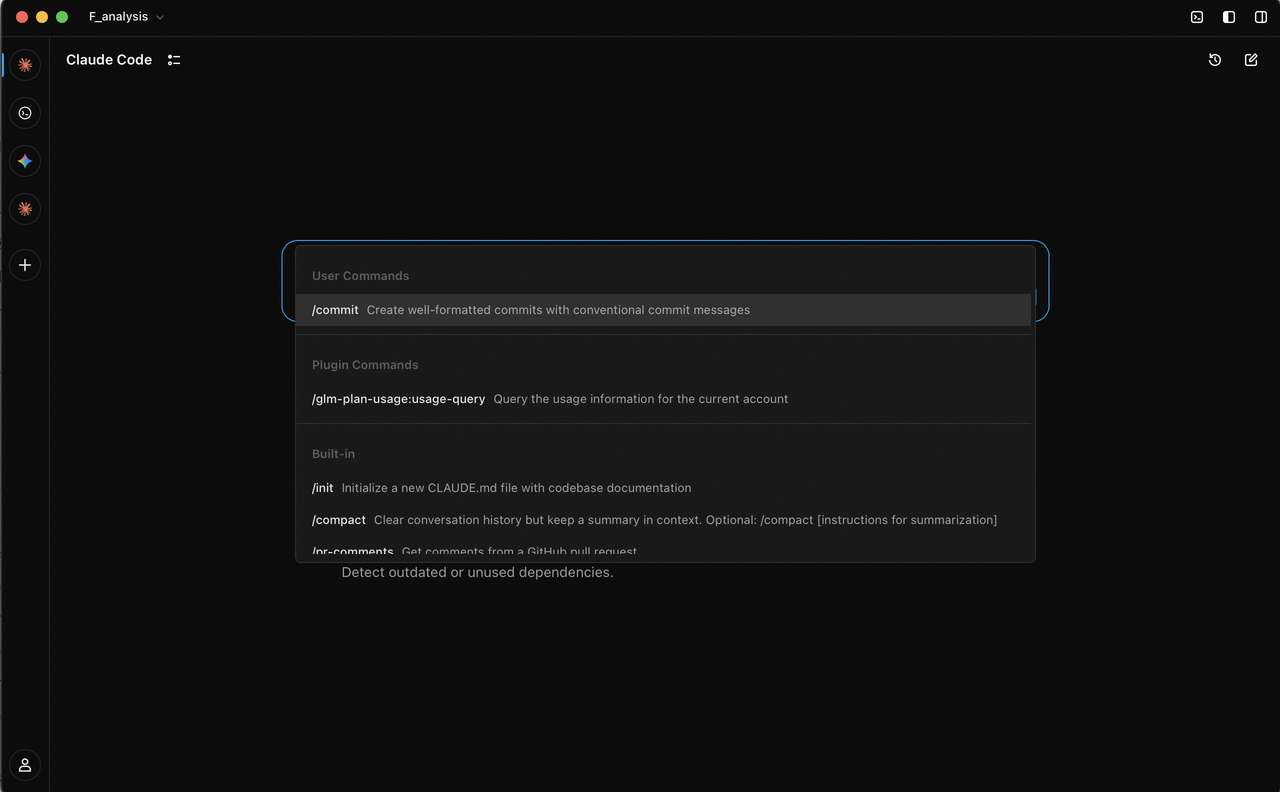Open the task list icon beside Claude Code

click(174, 60)
